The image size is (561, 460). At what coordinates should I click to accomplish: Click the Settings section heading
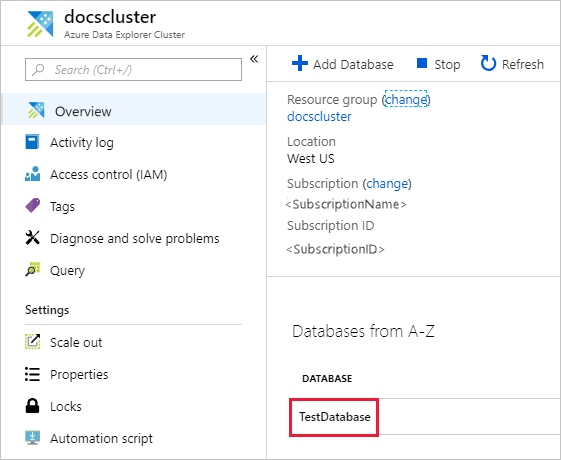(47, 310)
